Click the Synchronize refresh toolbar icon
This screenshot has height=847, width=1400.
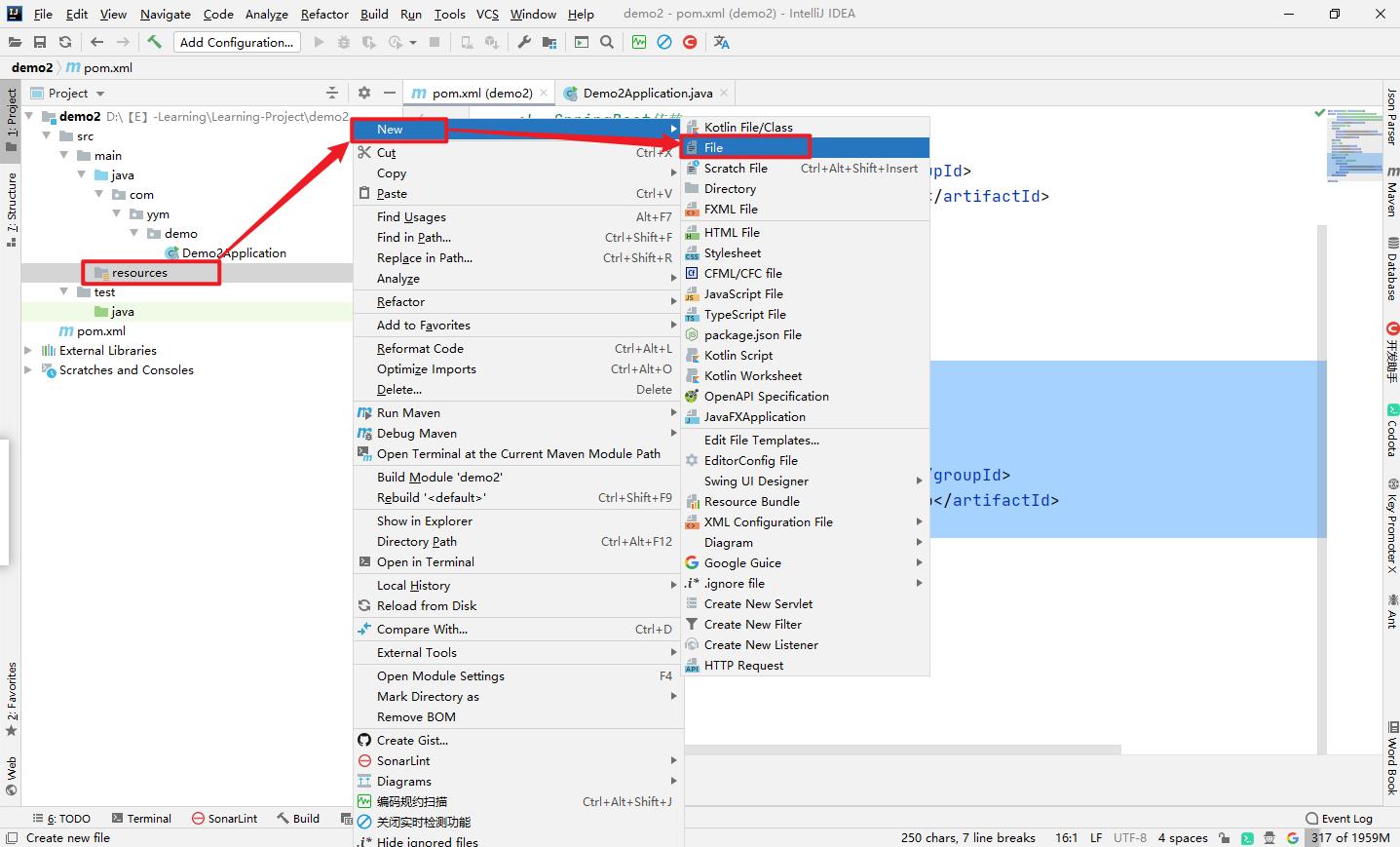pos(65,42)
